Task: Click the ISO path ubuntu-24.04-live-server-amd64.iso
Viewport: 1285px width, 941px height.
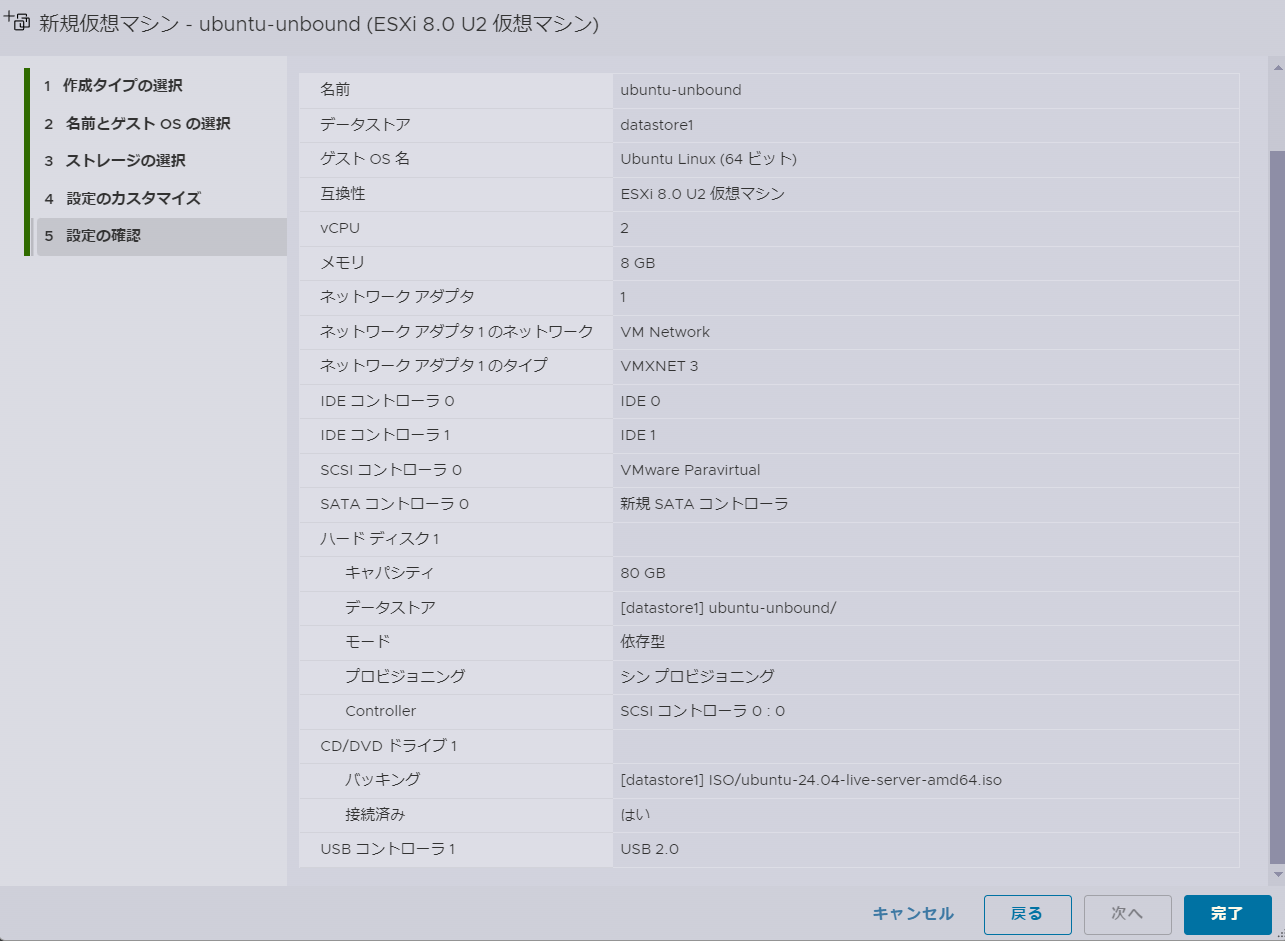Action: (x=854, y=780)
